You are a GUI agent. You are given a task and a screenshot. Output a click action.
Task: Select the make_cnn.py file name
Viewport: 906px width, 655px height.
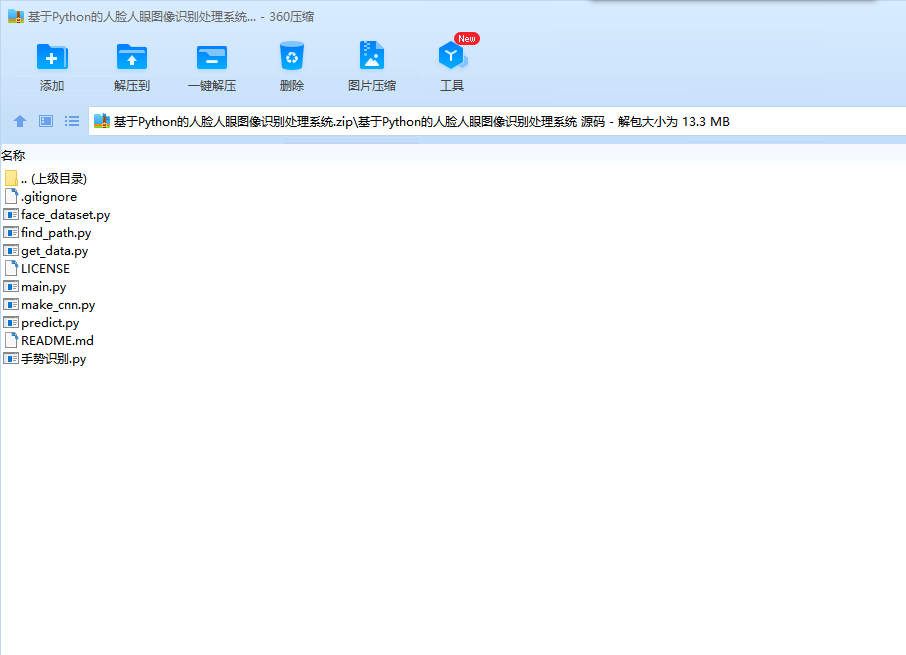58,305
